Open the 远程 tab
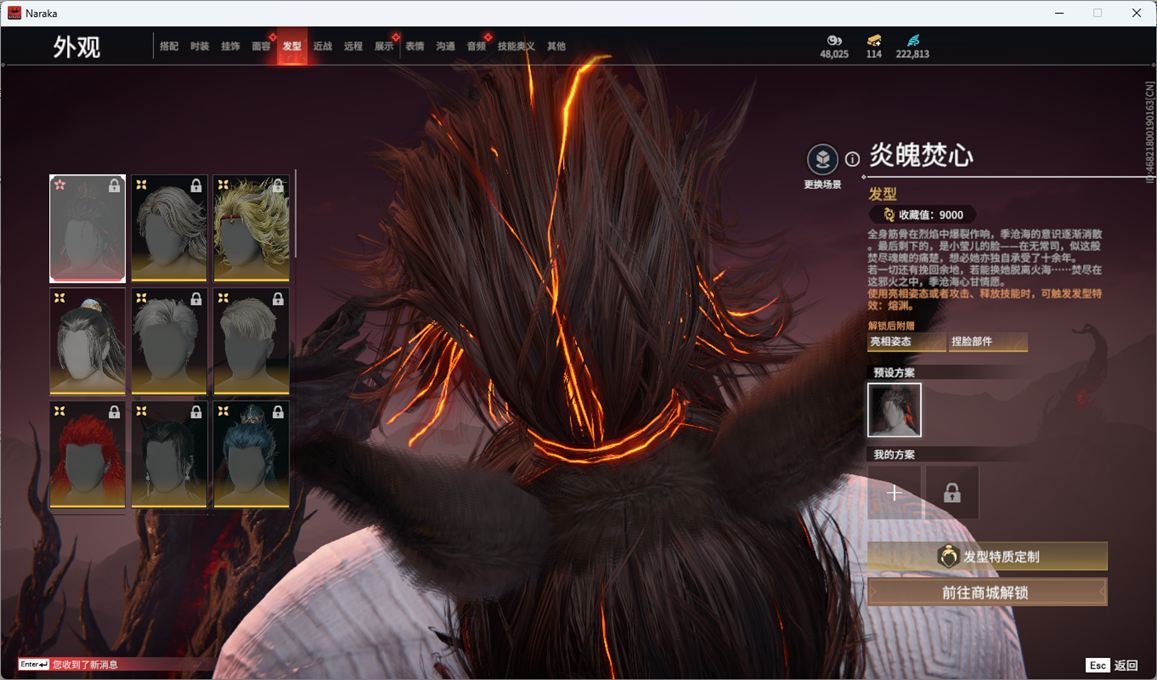Image resolution: width=1157 pixels, height=680 pixels. point(353,46)
